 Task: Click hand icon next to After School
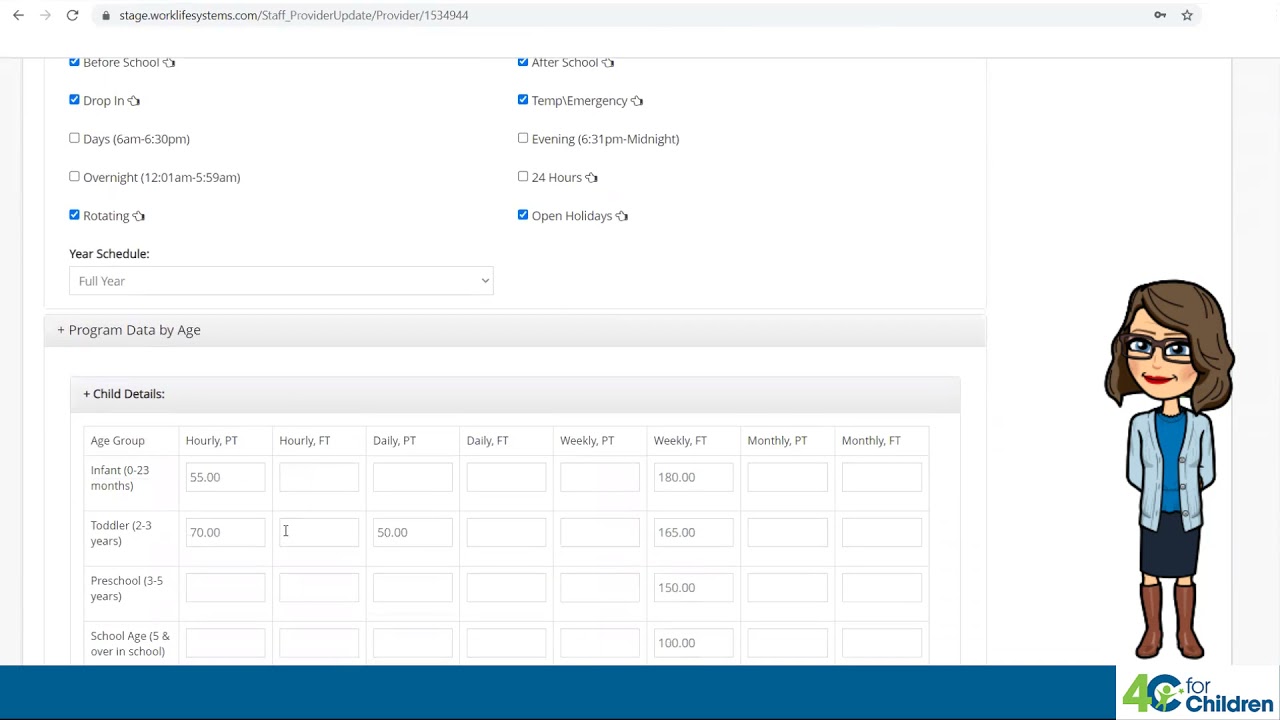608,62
